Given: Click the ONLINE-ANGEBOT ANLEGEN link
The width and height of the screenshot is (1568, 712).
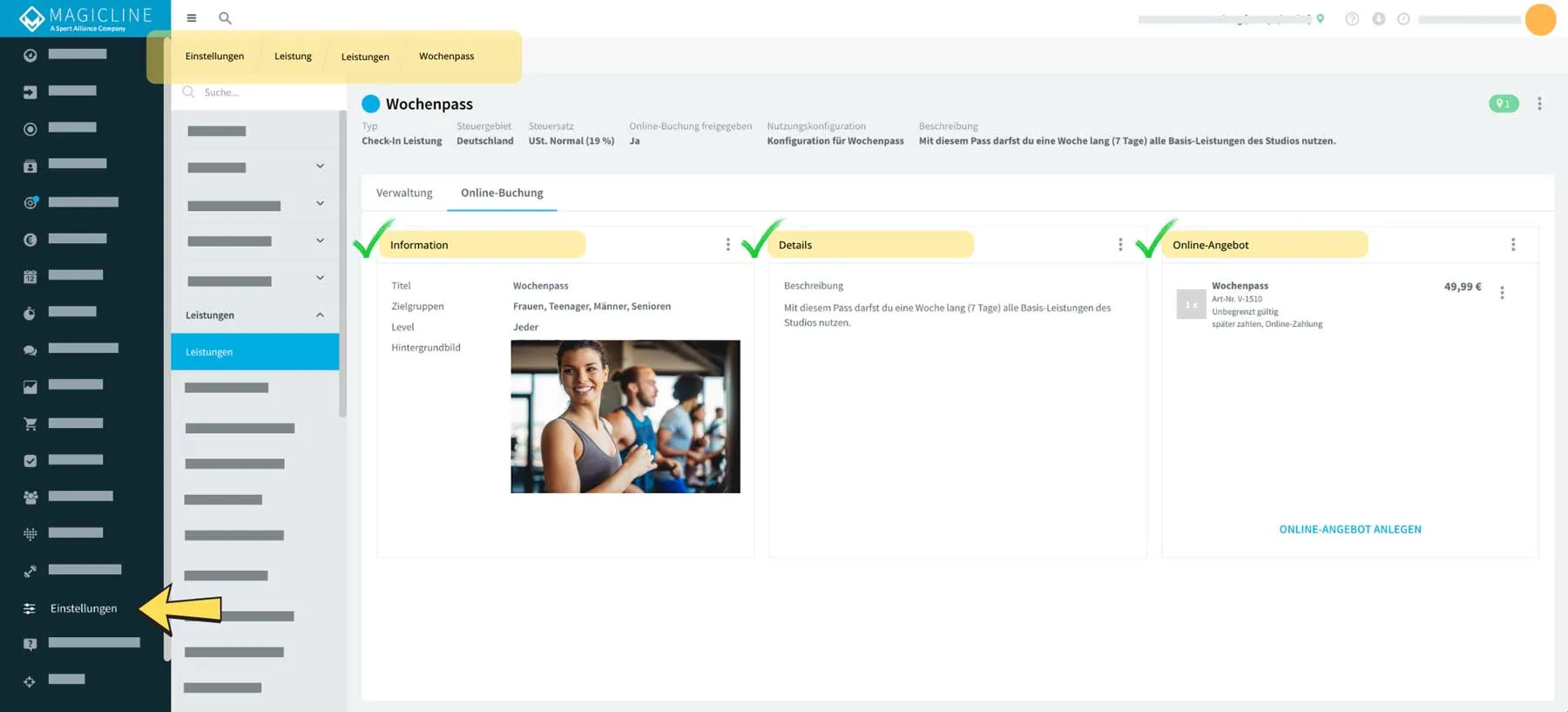Looking at the screenshot, I should (x=1349, y=529).
